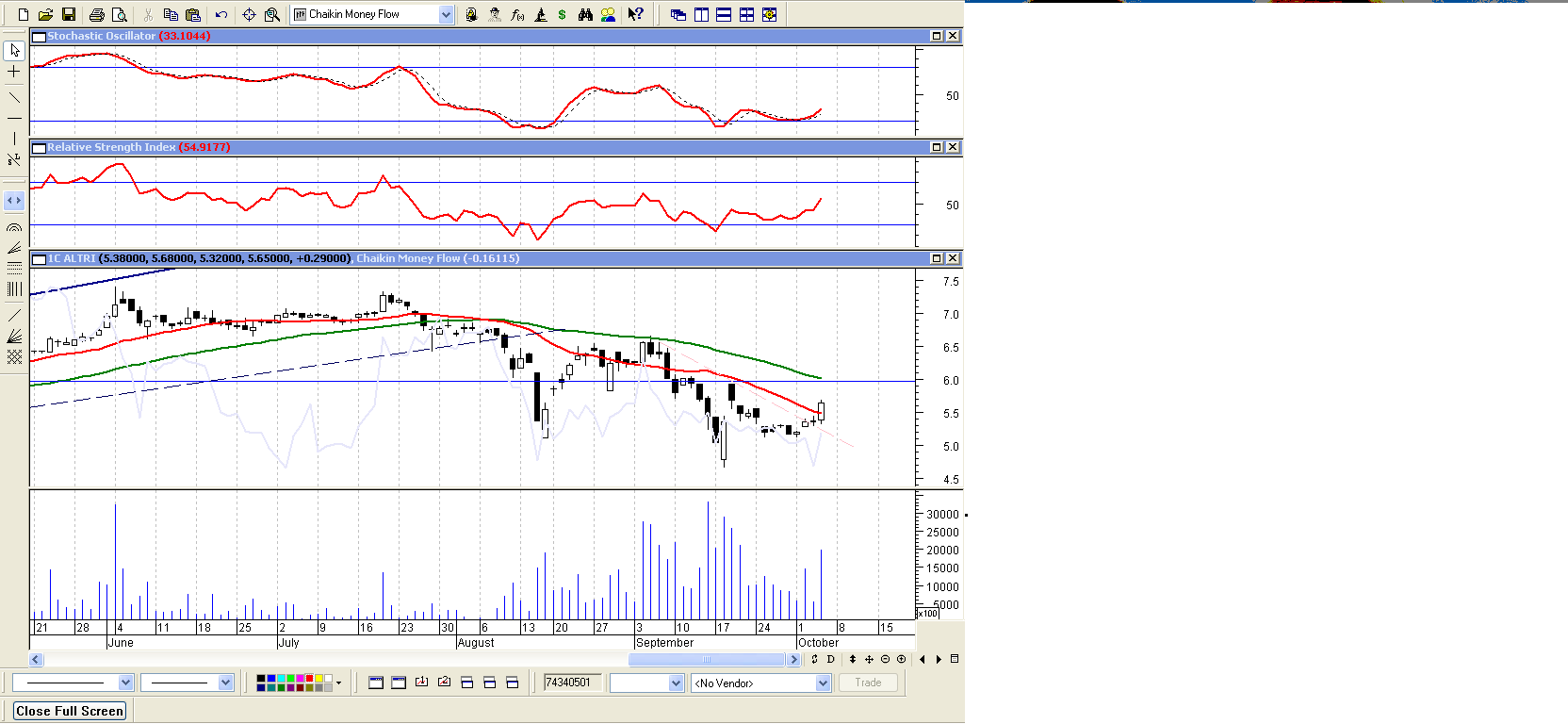The width and height of the screenshot is (1568, 724).
Task: Click the Relative Strength Index pane title
Action: 111,147
